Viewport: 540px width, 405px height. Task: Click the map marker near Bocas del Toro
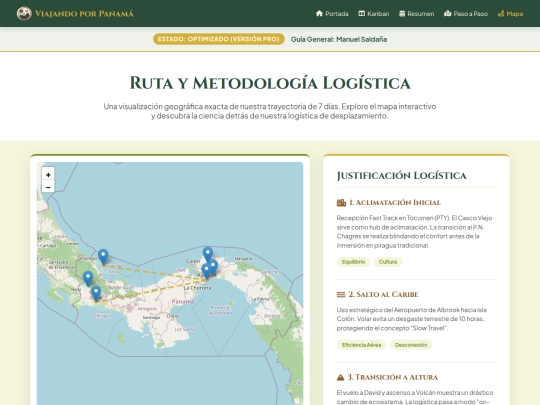(103, 257)
